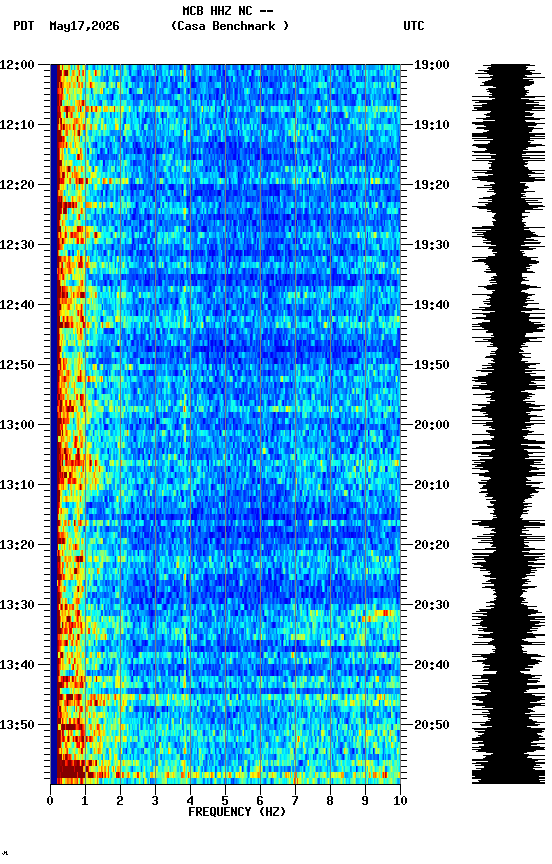Click the '4' frequency axis tick label
Viewport: 552px width, 864px height.
click(190, 801)
